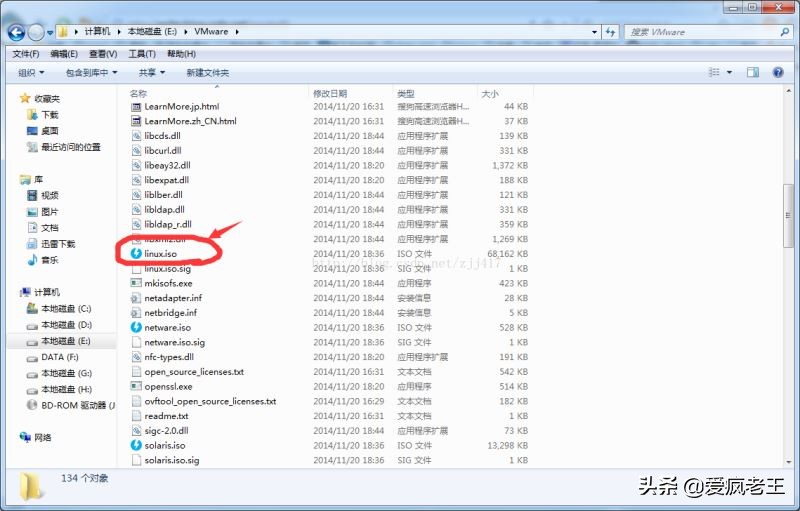Select file name ovftool_open_source_licenses.txt
This screenshot has height=511, width=800.
pos(210,401)
